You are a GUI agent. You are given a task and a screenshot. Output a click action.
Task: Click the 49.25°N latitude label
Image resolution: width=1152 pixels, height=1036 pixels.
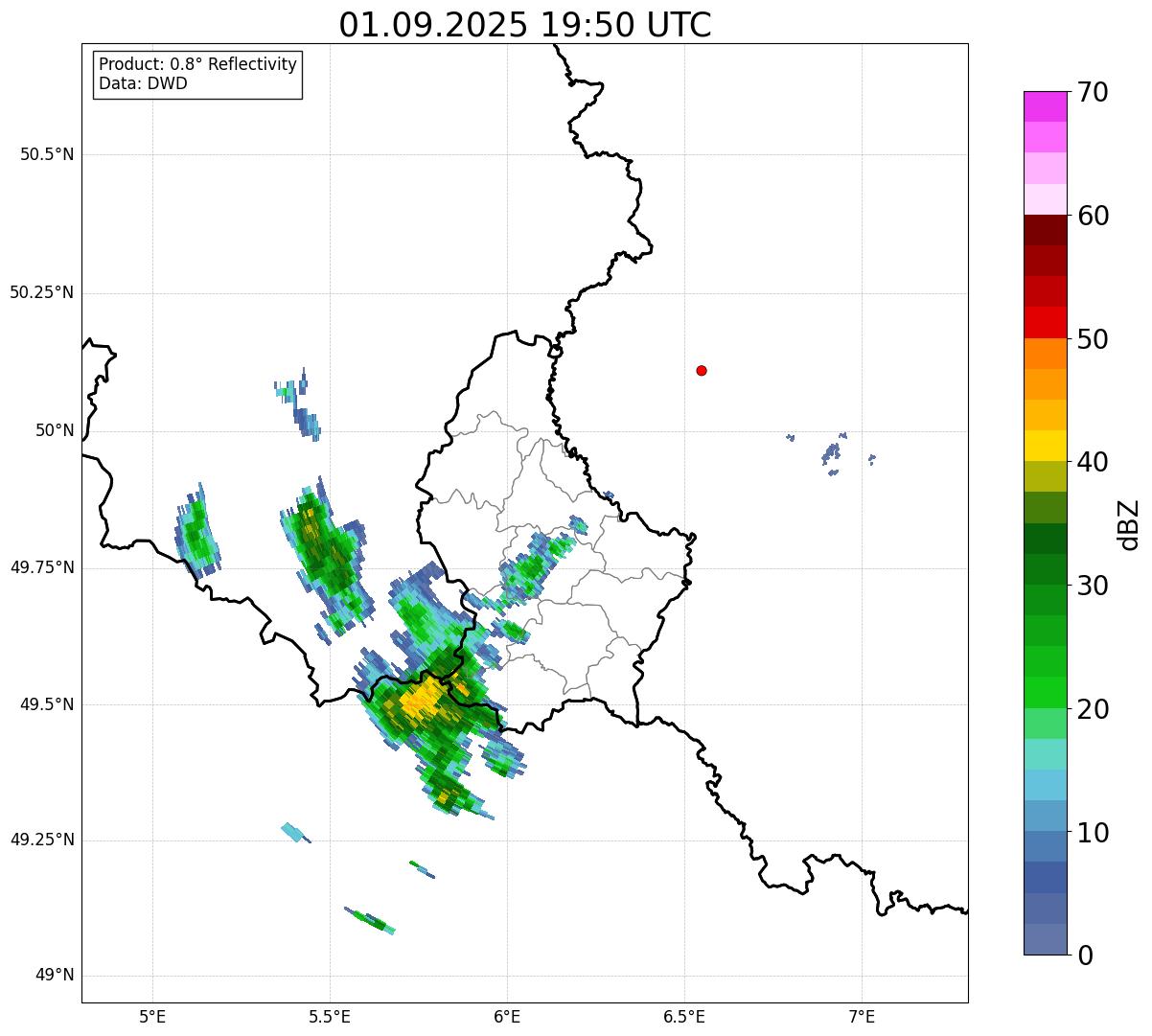click(x=42, y=840)
